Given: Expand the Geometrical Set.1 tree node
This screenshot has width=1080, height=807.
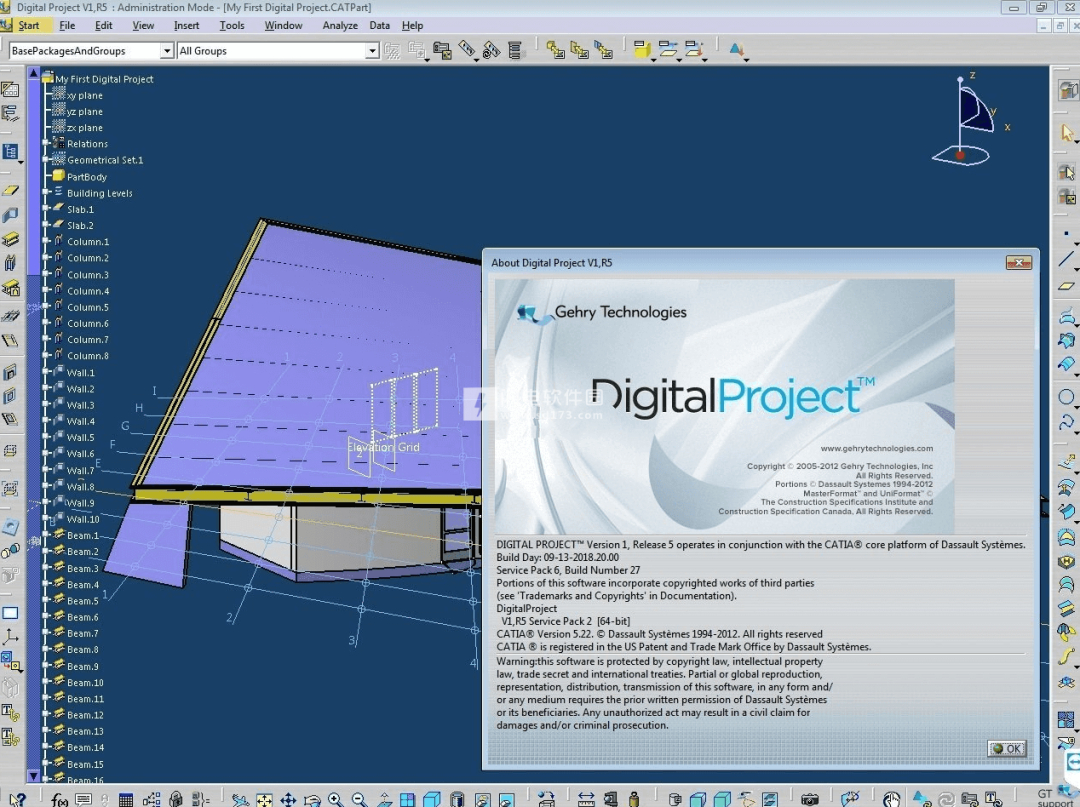Looking at the screenshot, I should [45, 159].
